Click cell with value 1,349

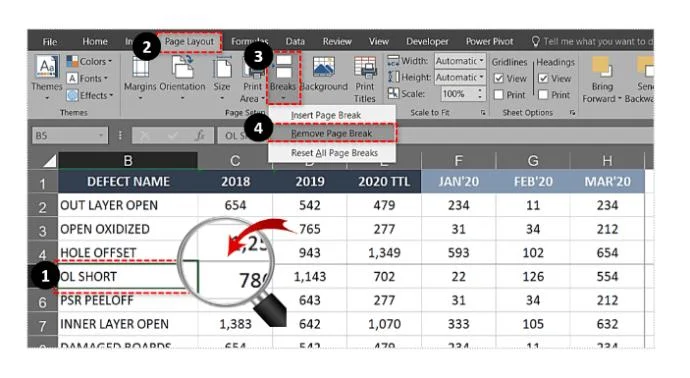click(x=384, y=253)
